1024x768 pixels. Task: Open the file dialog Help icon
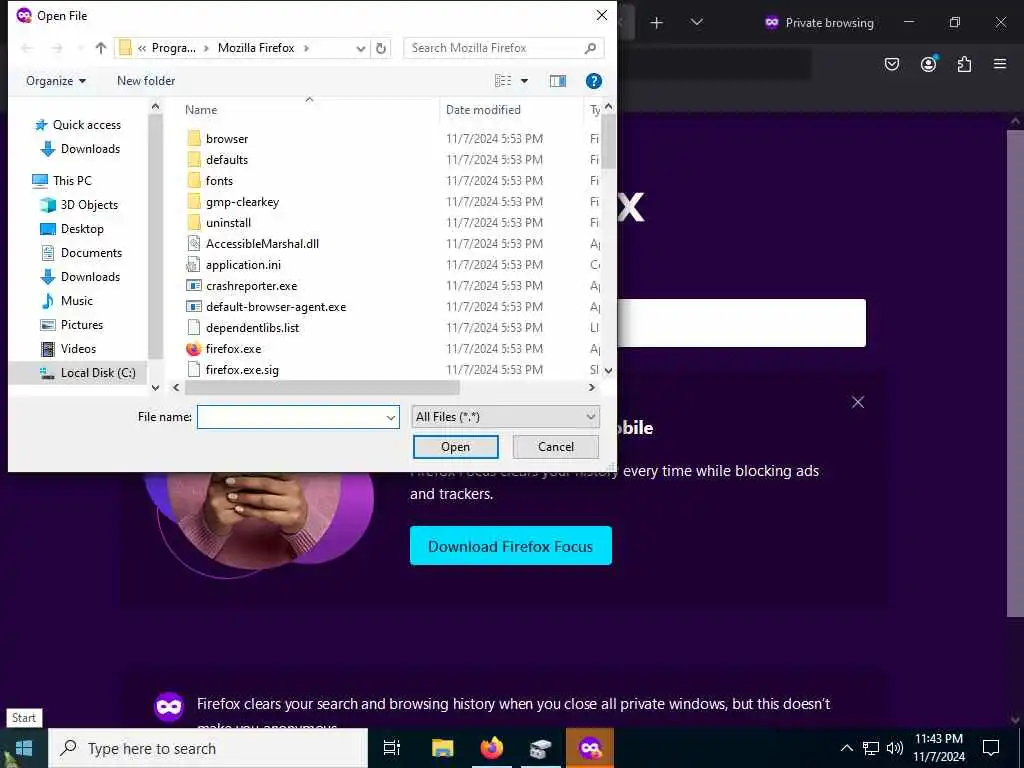[x=594, y=81]
